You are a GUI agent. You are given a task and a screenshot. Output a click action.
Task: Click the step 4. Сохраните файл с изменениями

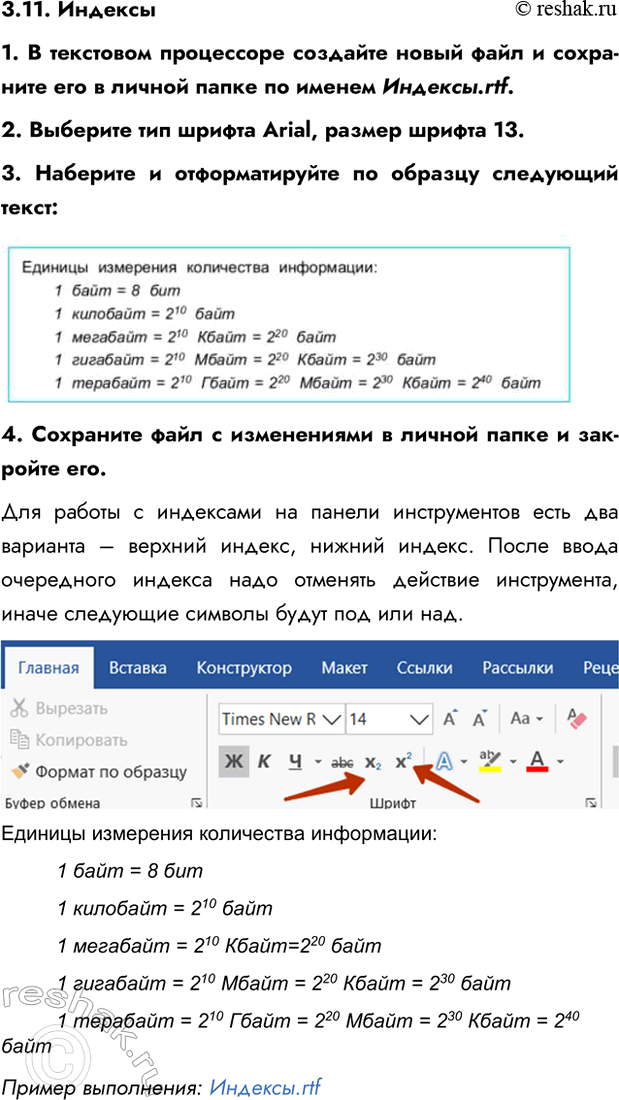point(310,450)
